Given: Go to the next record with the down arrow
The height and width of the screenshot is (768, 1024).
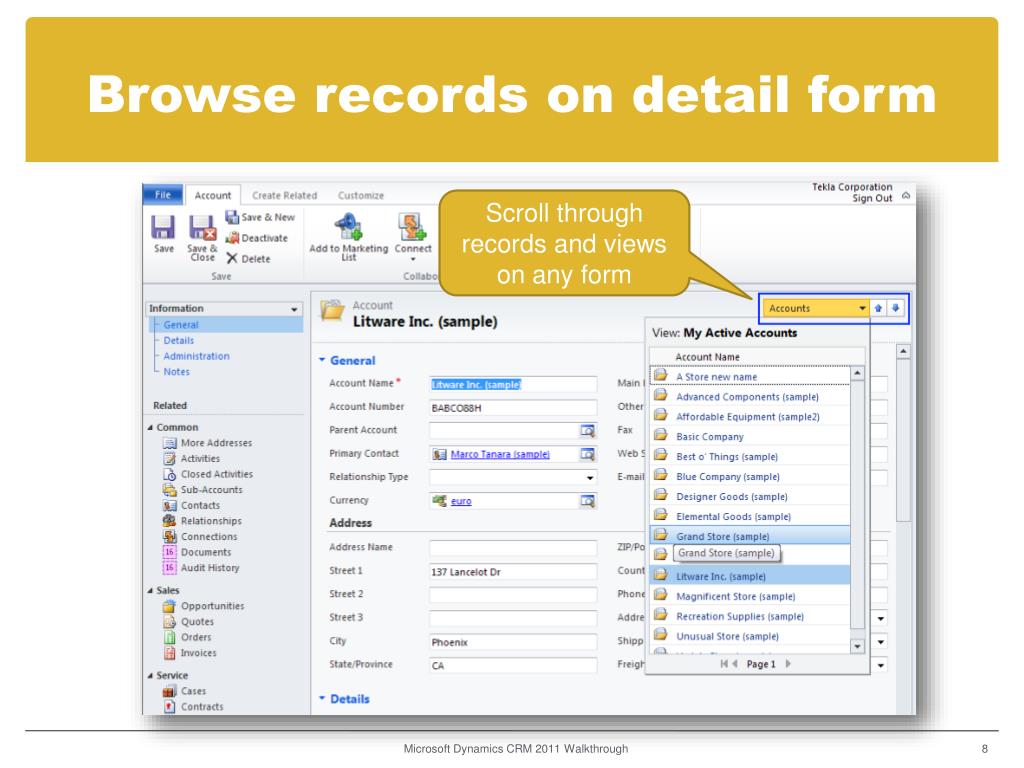Looking at the screenshot, I should coord(895,308).
